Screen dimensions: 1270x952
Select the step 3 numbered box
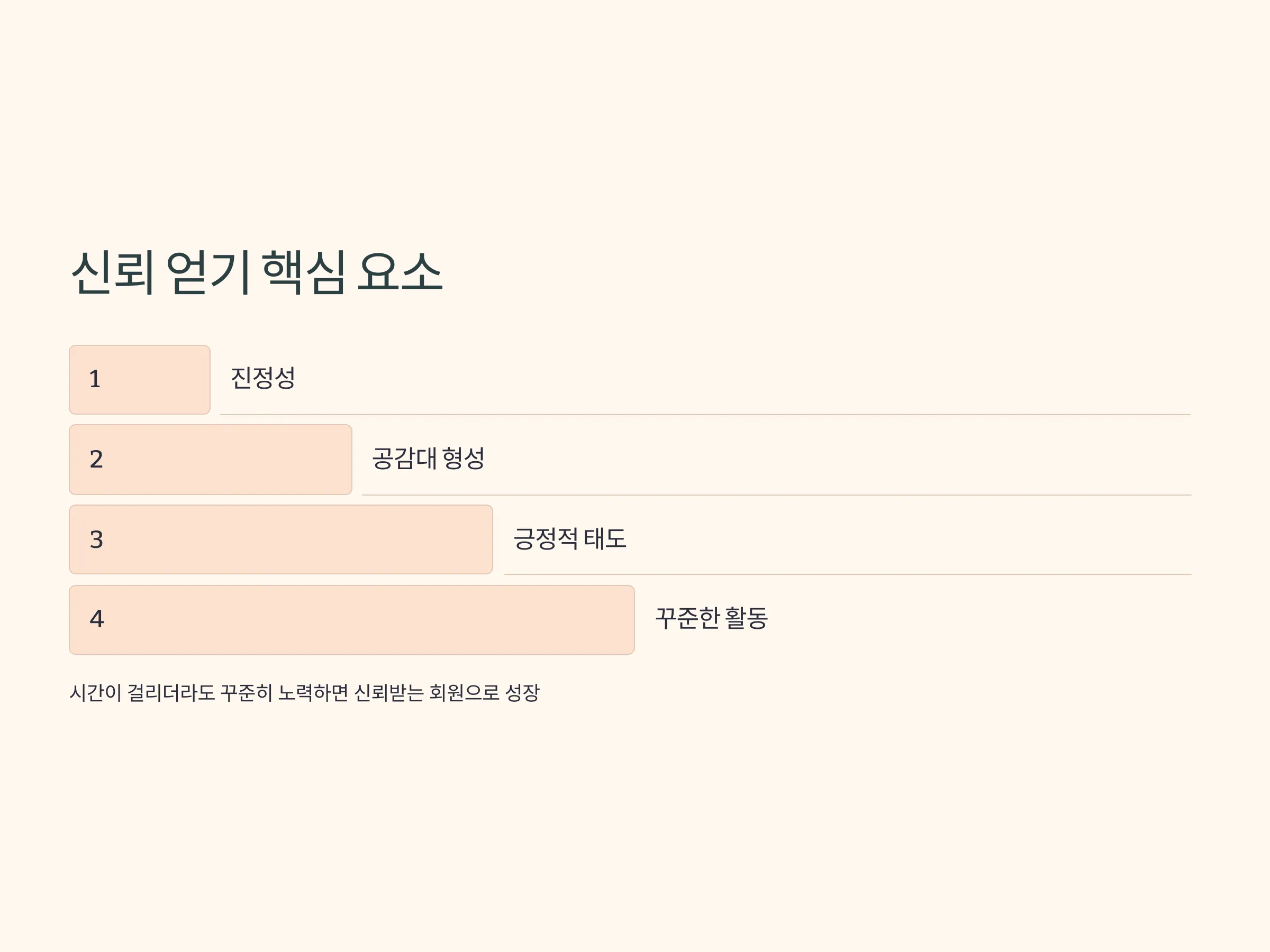281,539
